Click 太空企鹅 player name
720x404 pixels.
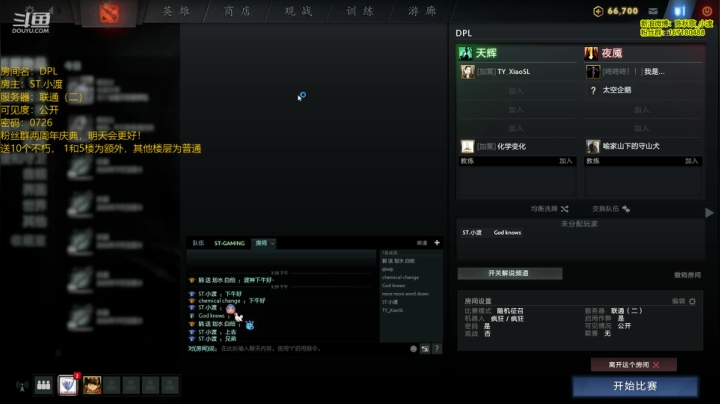coord(617,90)
